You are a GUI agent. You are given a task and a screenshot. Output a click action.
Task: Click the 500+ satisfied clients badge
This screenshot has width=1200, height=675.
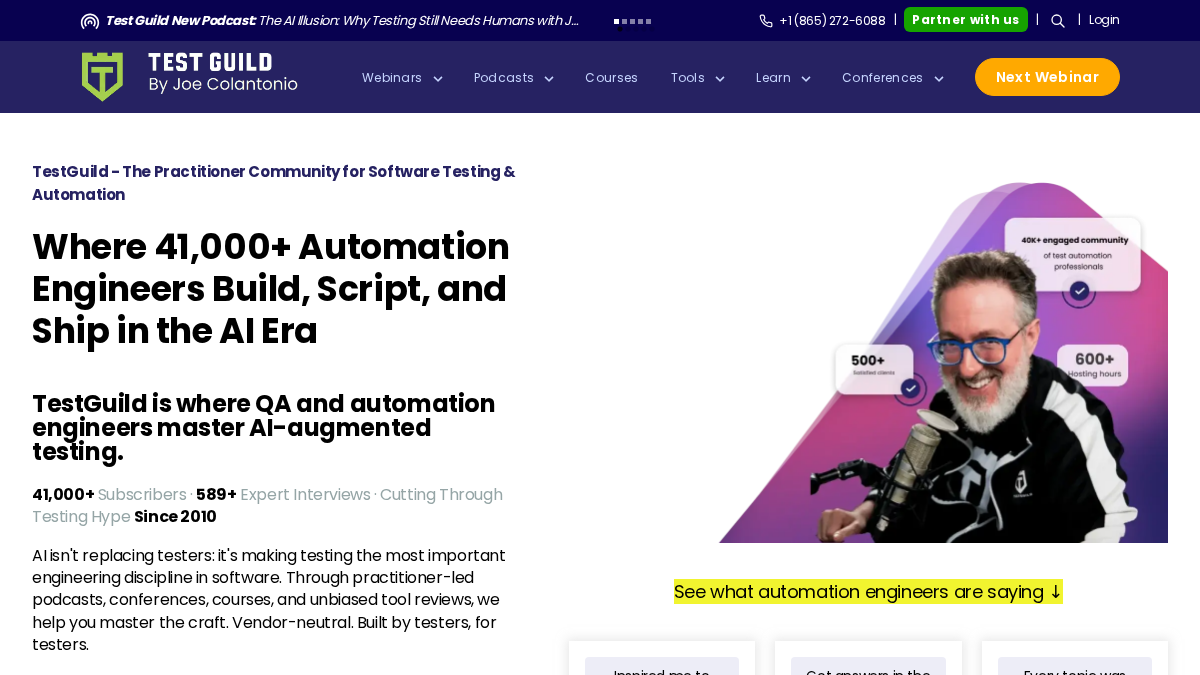[873, 367]
